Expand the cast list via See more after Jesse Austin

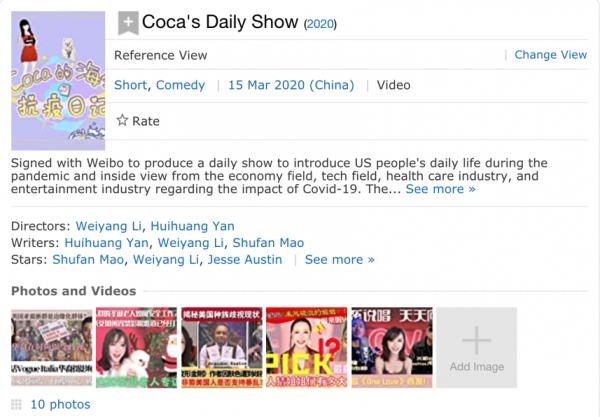coord(339,260)
